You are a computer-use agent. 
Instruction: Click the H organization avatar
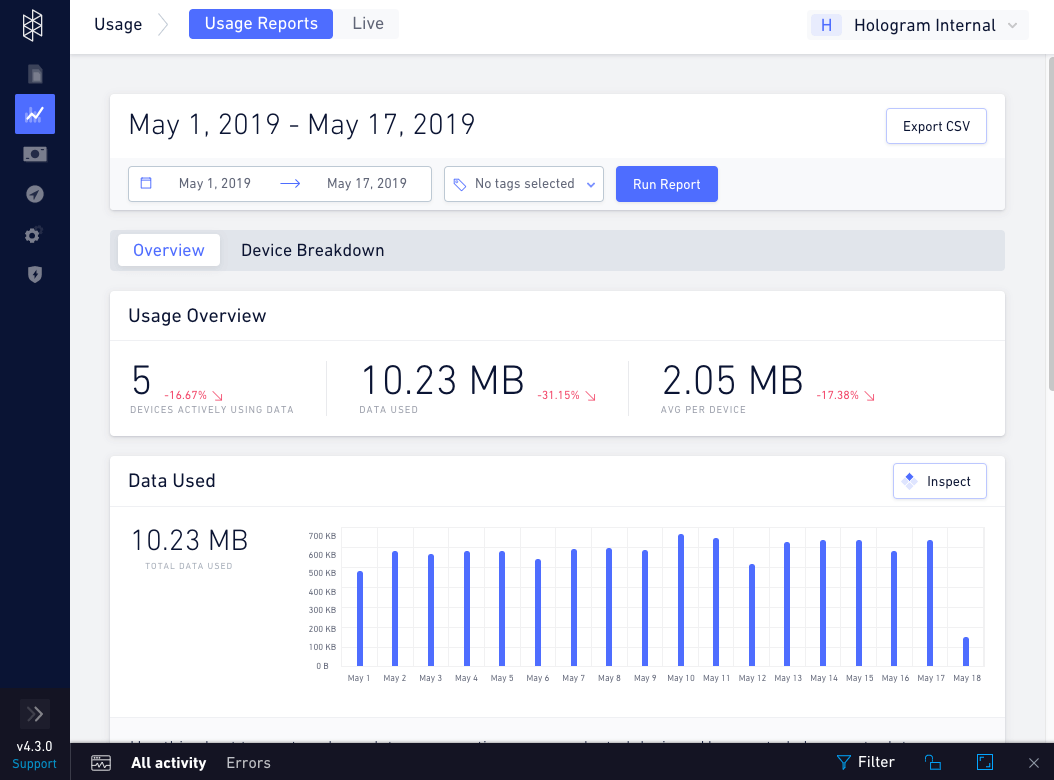826,26
